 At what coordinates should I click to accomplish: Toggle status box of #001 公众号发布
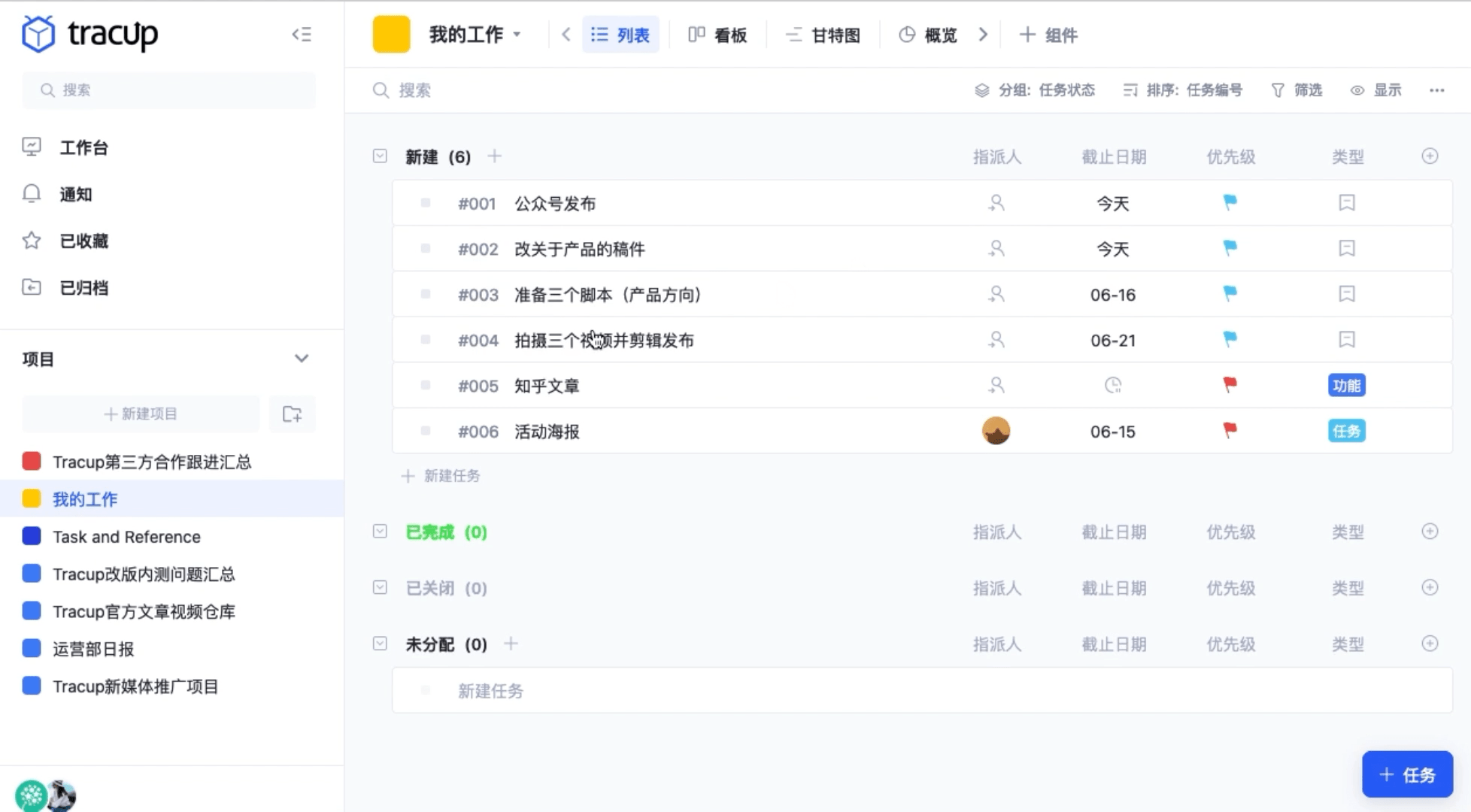pyautogui.click(x=425, y=202)
